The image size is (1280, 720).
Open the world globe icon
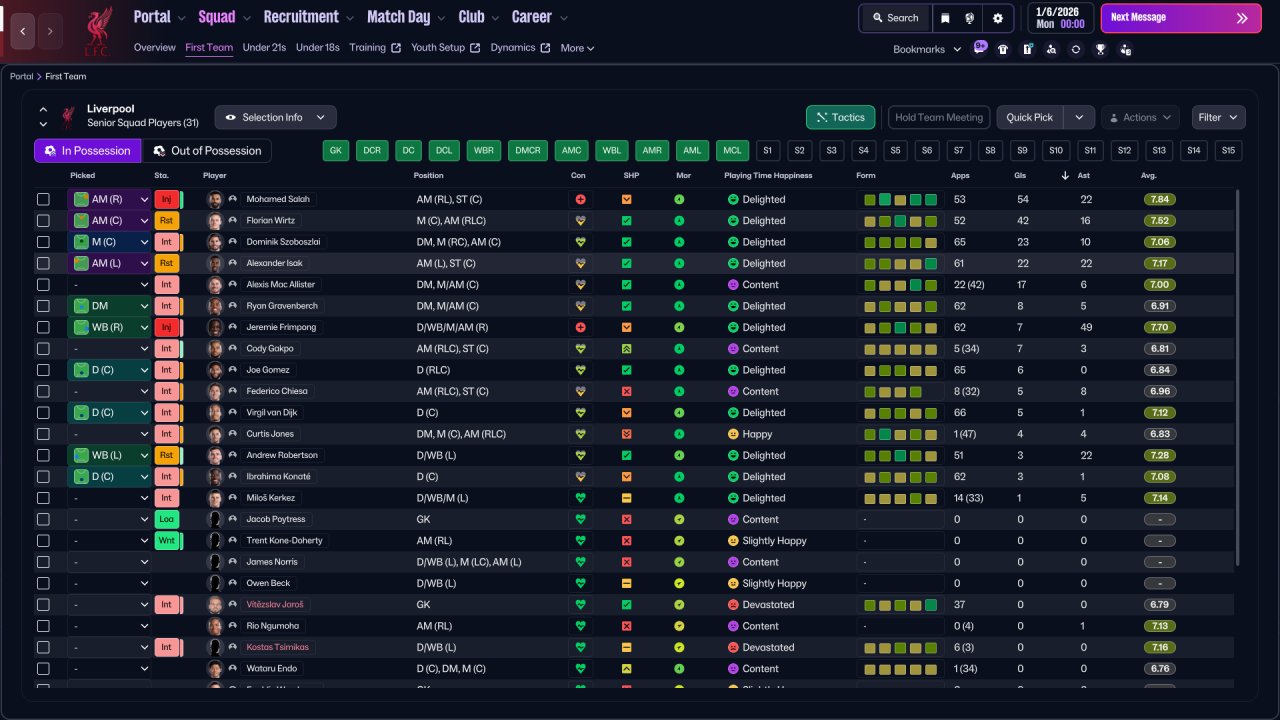click(x=970, y=18)
